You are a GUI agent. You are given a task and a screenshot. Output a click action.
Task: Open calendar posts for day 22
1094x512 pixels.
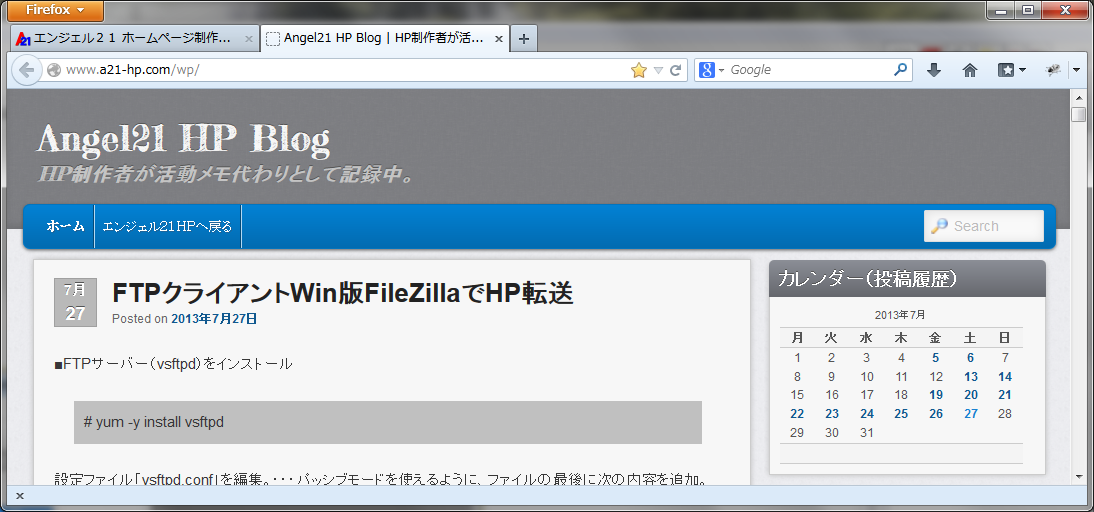(x=797, y=414)
